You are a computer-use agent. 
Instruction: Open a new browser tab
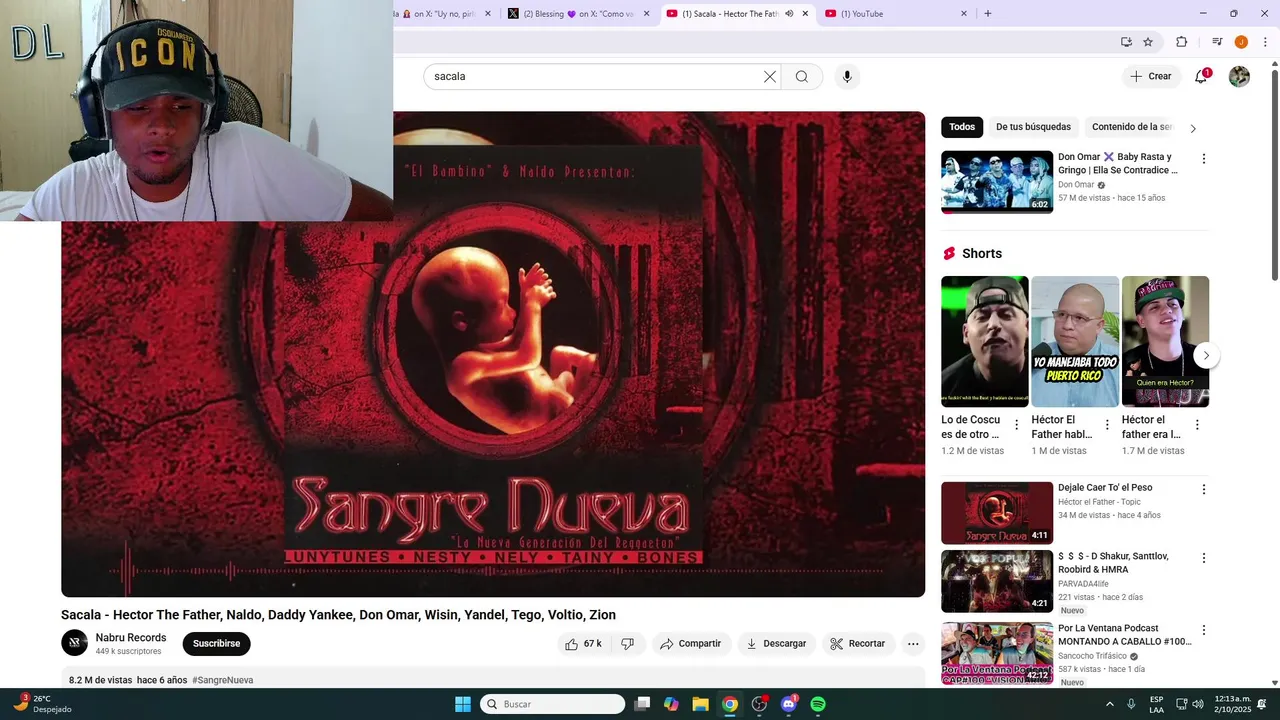coord(988,14)
